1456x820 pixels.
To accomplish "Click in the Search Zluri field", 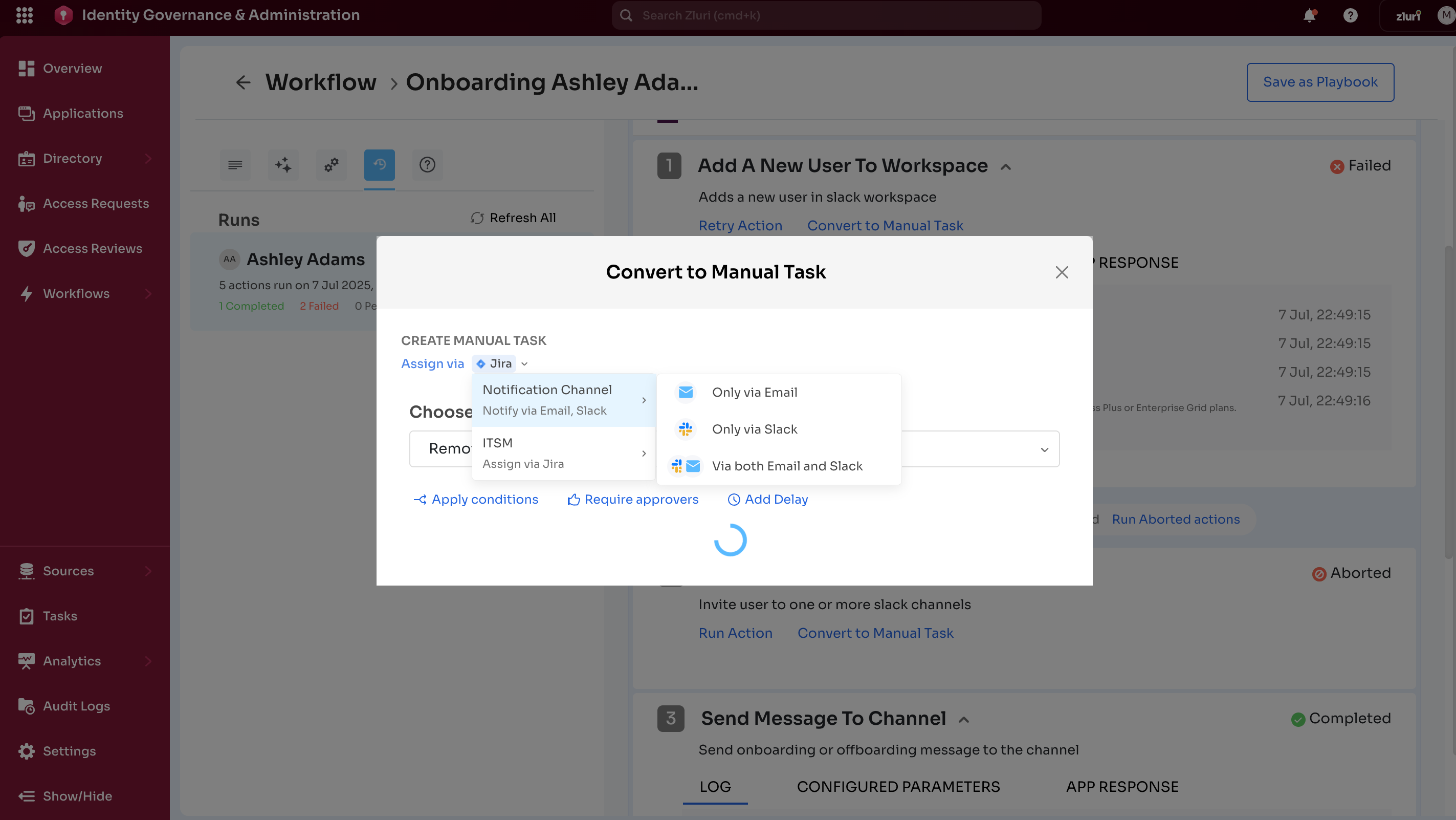I will point(825,16).
